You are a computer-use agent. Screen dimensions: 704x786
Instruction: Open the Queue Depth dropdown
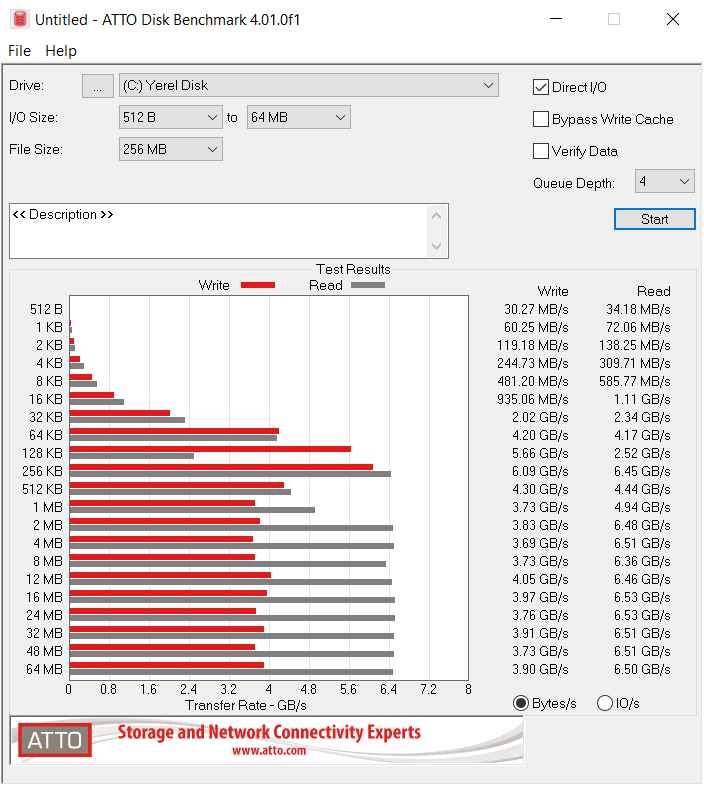tap(664, 181)
